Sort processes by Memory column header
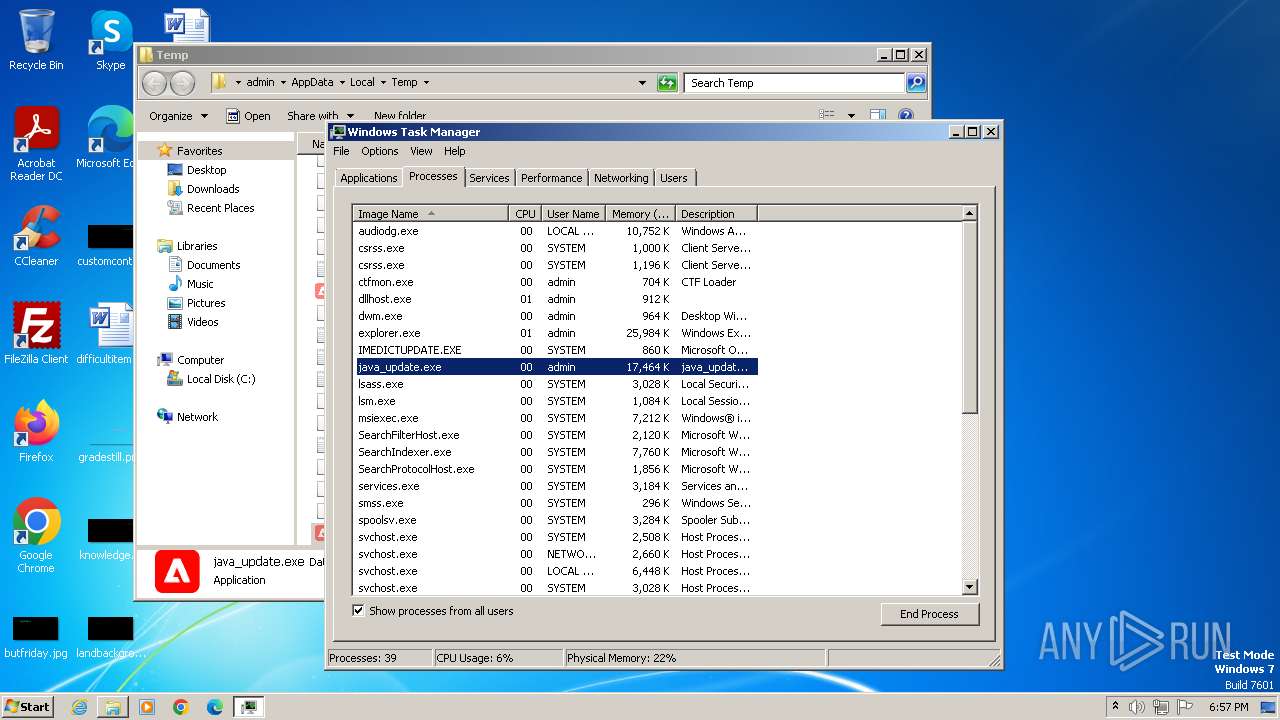1280x720 pixels. coord(640,214)
